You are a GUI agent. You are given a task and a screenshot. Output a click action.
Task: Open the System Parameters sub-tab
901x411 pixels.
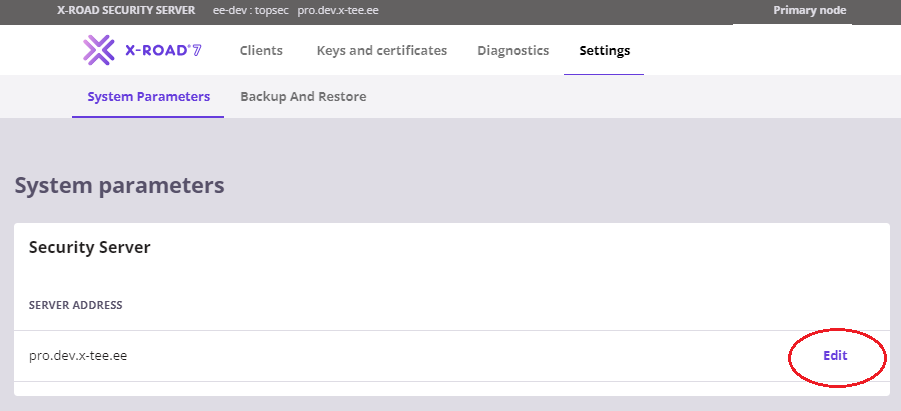pyautogui.click(x=148, y=97)
